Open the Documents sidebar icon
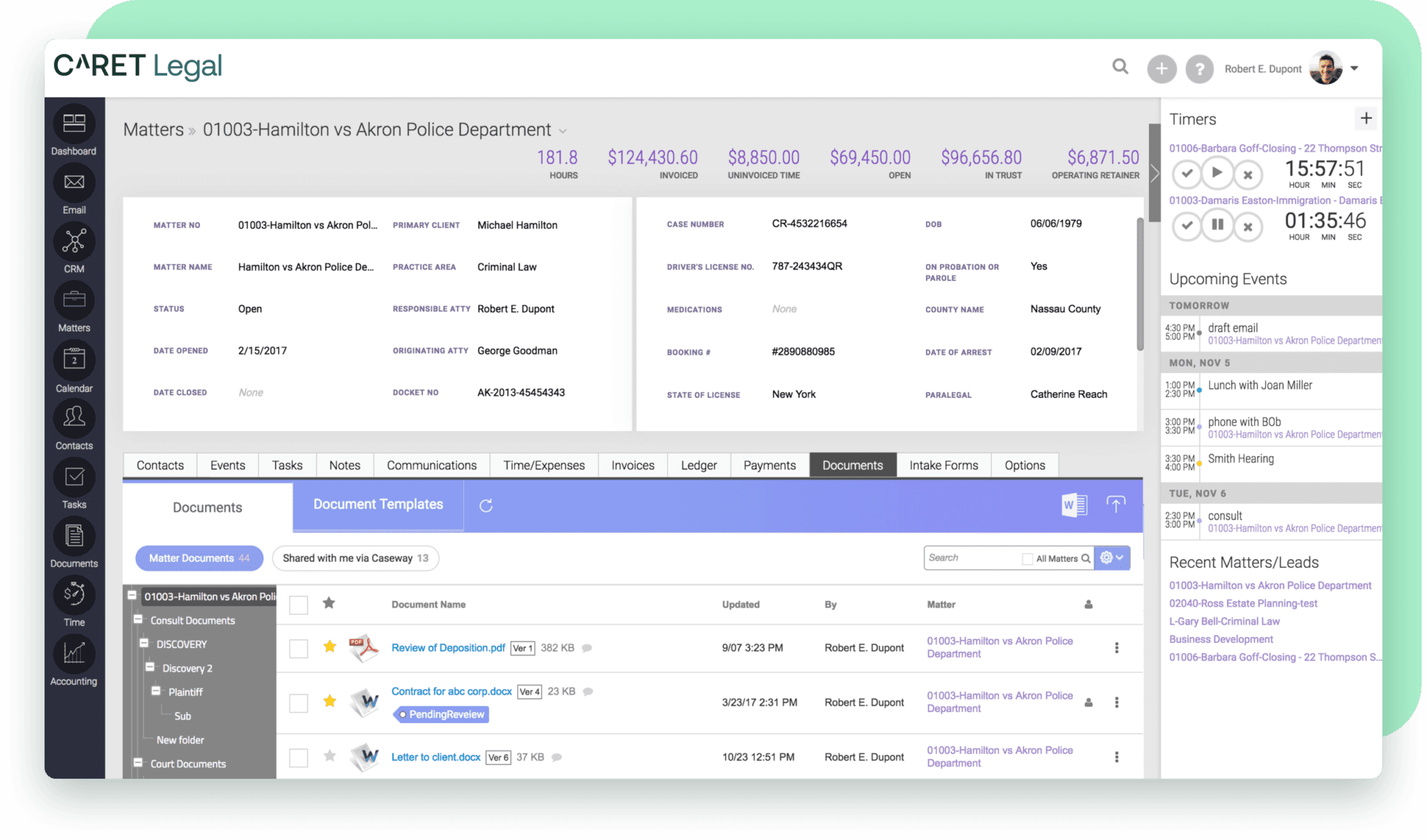This screenshot has height=840, width=1427. [74, 536]
